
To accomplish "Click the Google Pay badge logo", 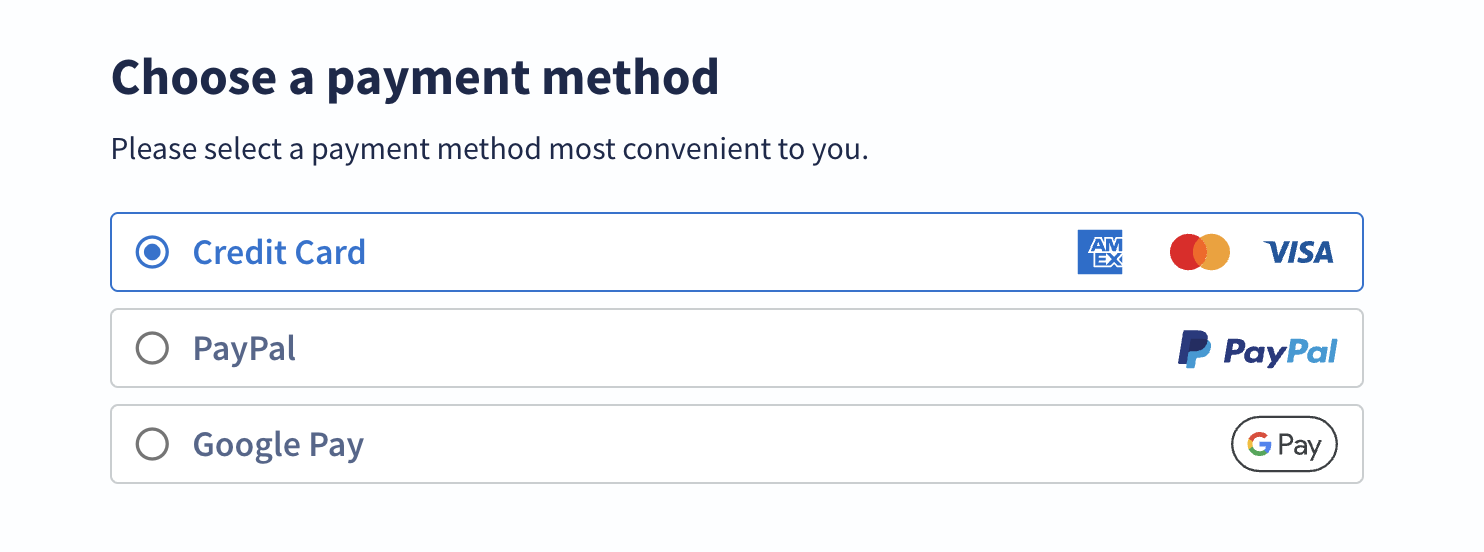I will [x=1284, y=444].
